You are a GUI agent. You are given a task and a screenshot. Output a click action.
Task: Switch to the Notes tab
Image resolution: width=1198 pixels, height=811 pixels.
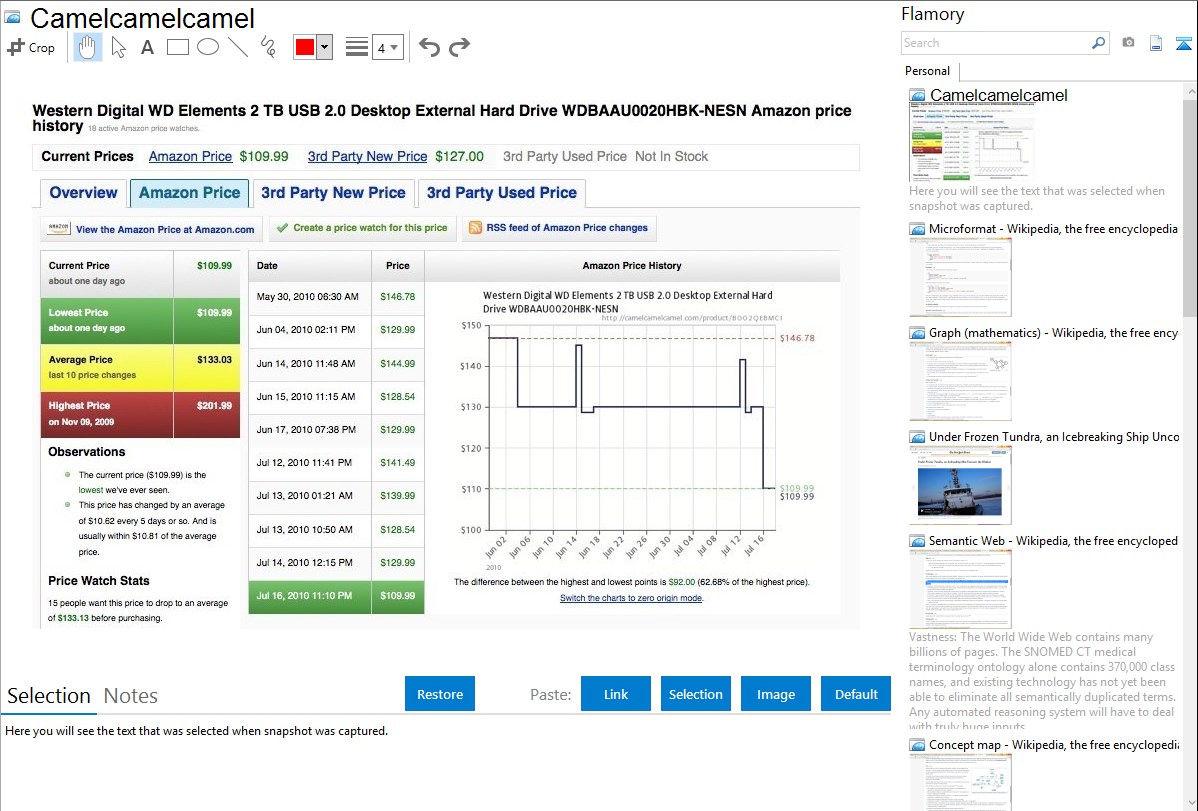[130, 696]
